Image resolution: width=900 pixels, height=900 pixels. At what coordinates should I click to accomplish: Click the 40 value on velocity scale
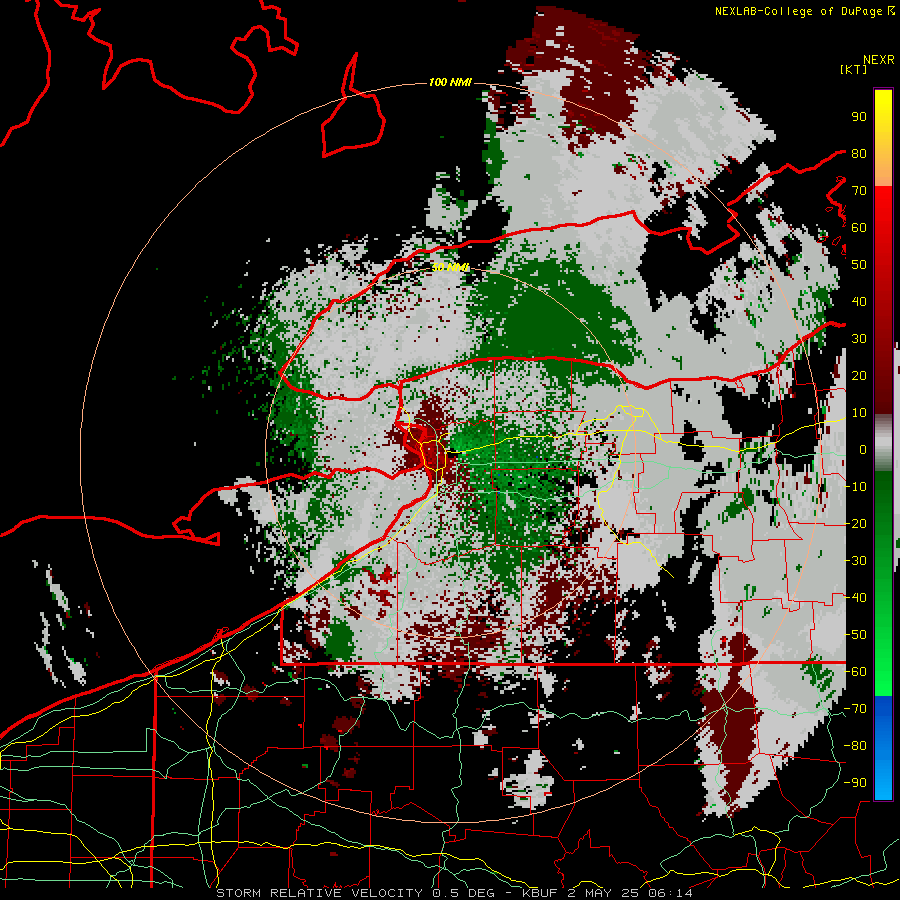pyautogui.click(x=859, y=301)
